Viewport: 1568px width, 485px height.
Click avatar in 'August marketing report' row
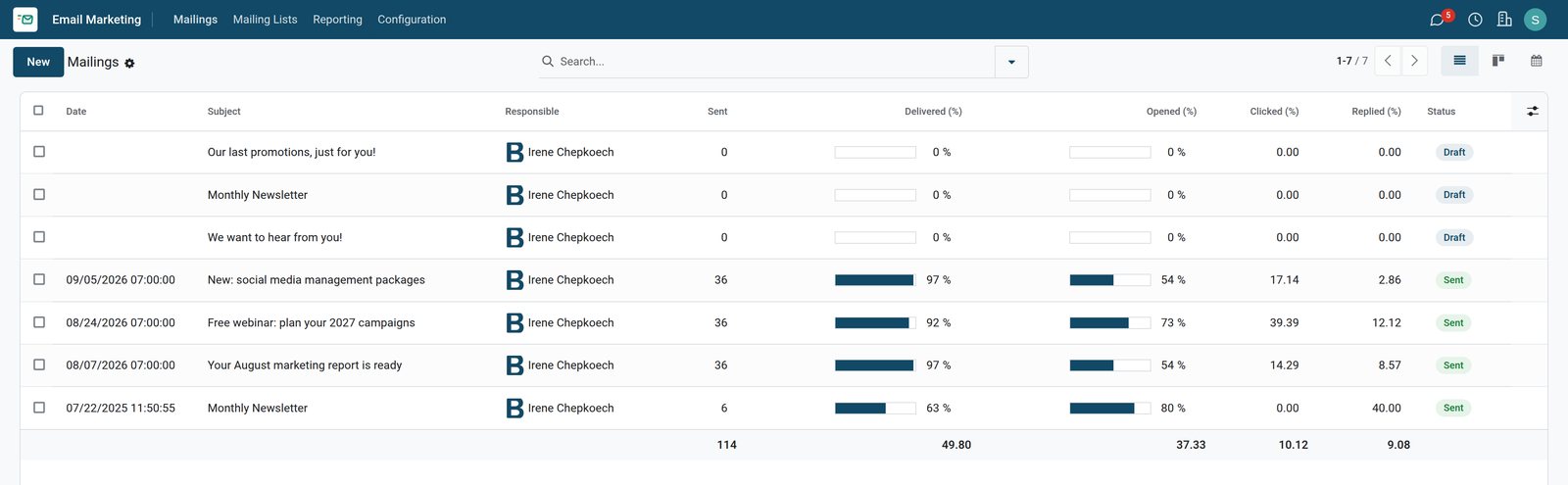pos(514,365)
